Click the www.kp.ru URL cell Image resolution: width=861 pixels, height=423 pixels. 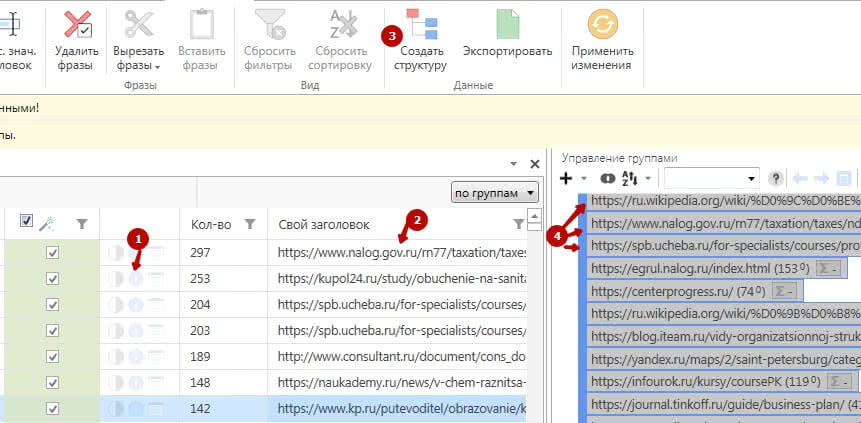pyautogui.click(x=397, y=408)
